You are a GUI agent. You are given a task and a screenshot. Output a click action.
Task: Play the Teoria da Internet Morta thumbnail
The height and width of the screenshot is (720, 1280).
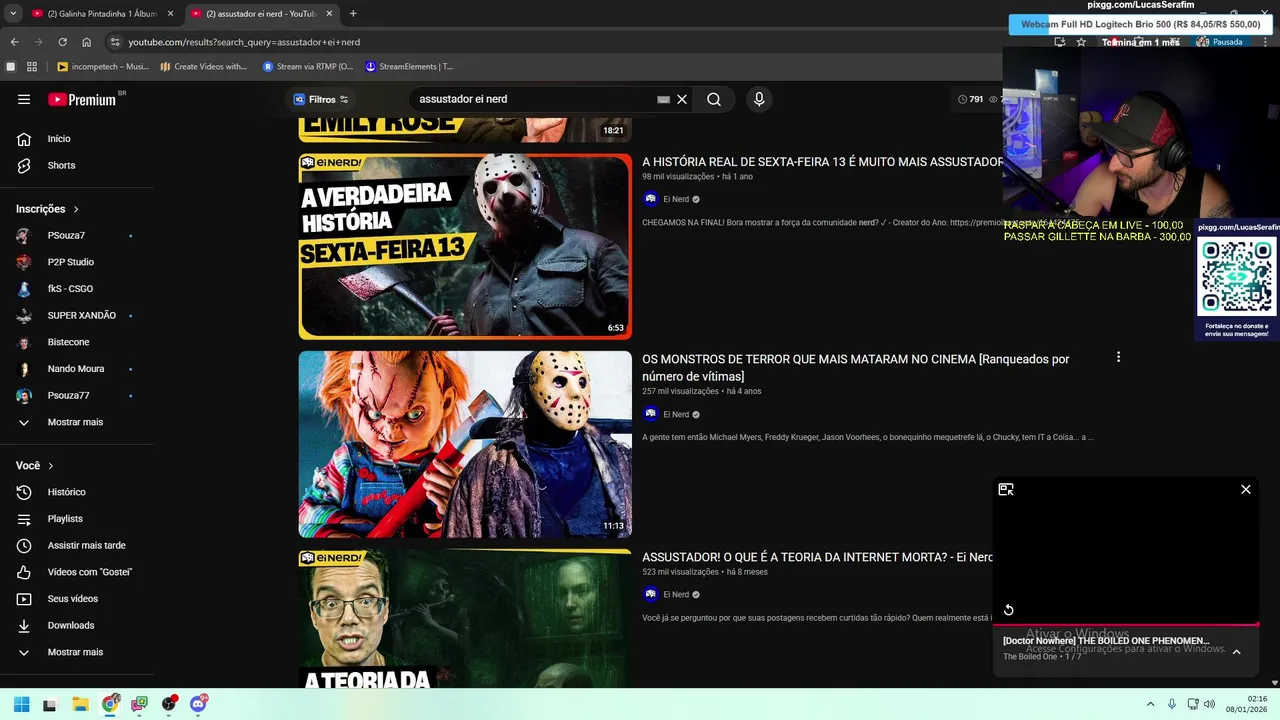465,618
